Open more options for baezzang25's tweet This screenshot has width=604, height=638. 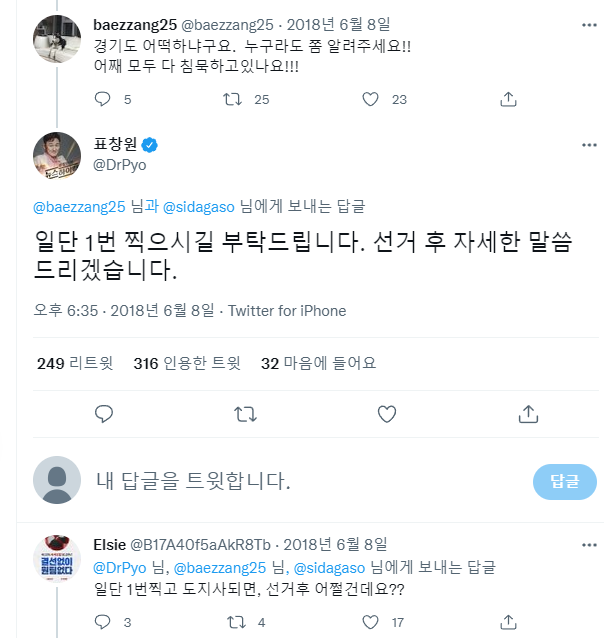(583, 22)
